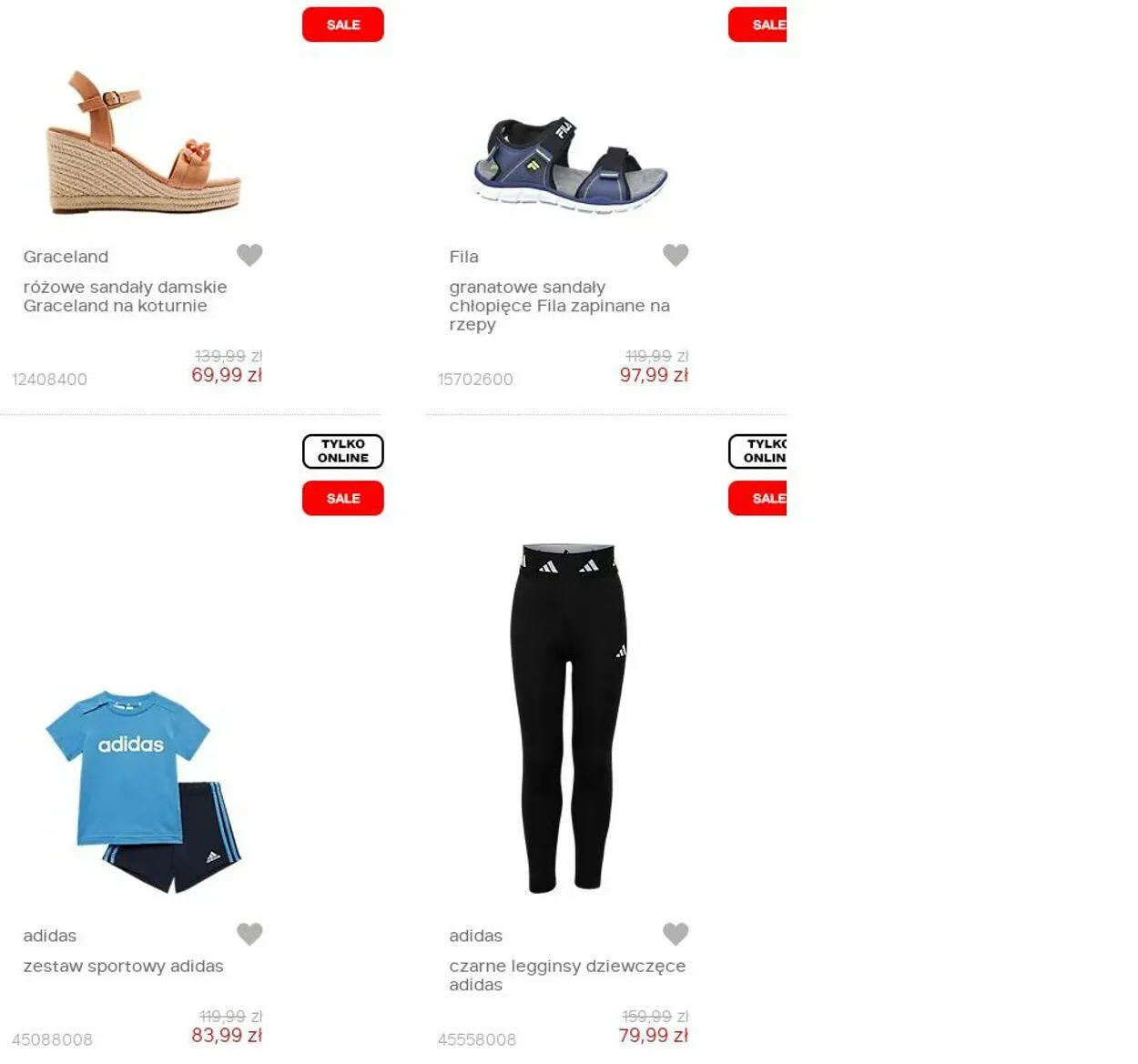Favorite the Fila boys sandals with heart icon
Image resolution: width=1138 pixels, height=1064 pixels.
click(676, 255)
